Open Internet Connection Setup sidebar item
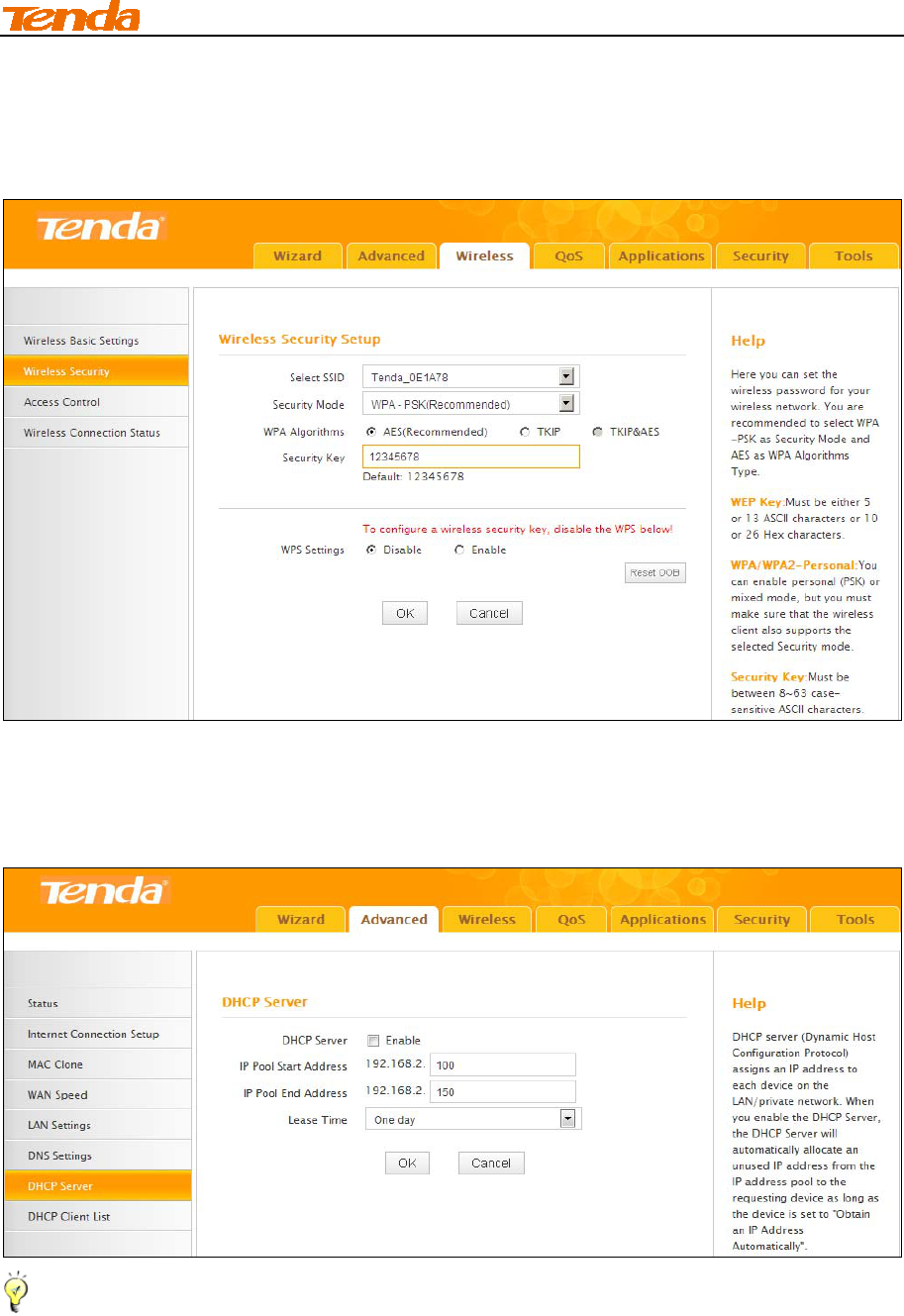Viewport: 904px width, 1316px height. tap(97, 1034)
